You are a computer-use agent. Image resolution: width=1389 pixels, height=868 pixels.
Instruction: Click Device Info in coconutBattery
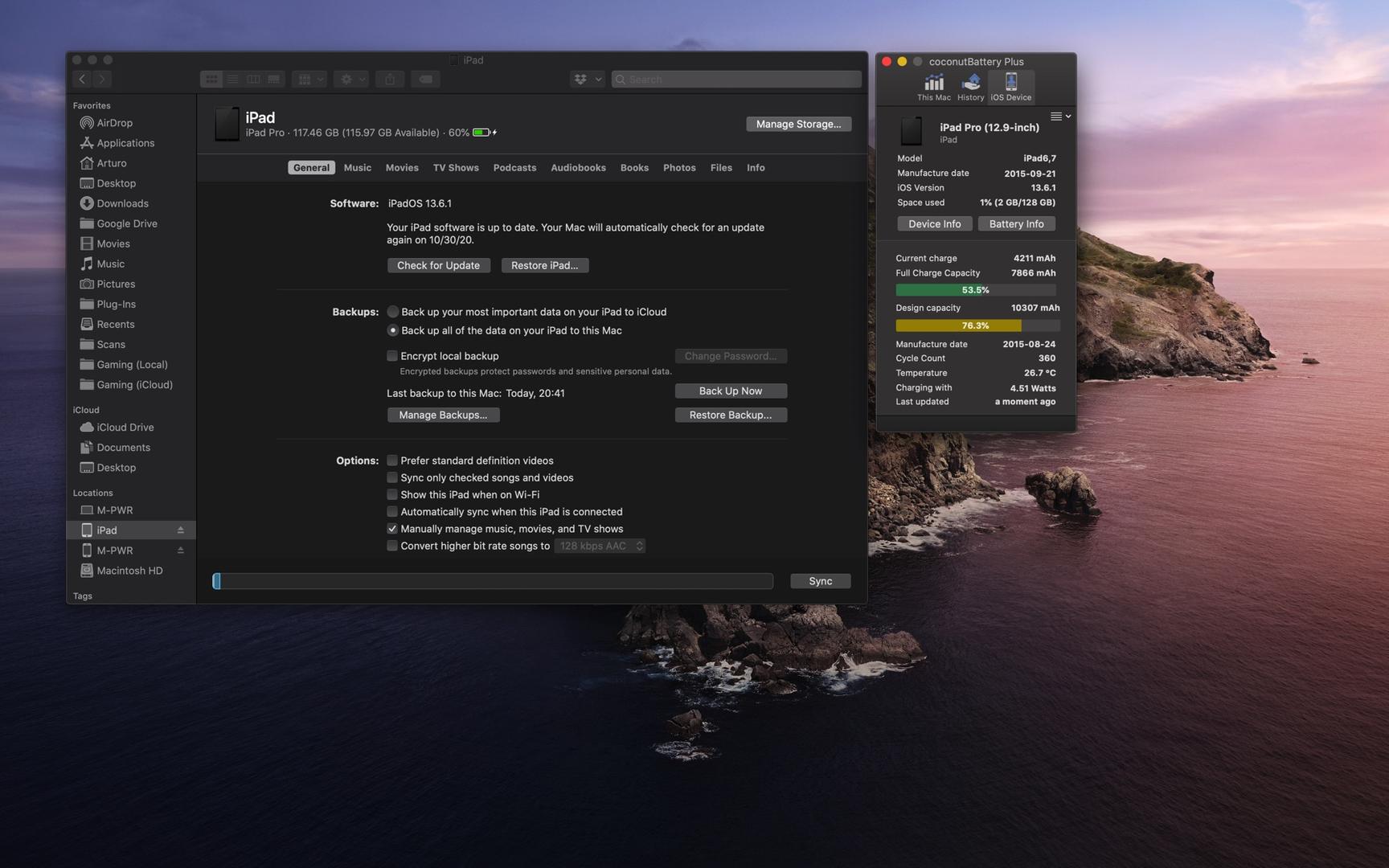(x=934, y=224)
